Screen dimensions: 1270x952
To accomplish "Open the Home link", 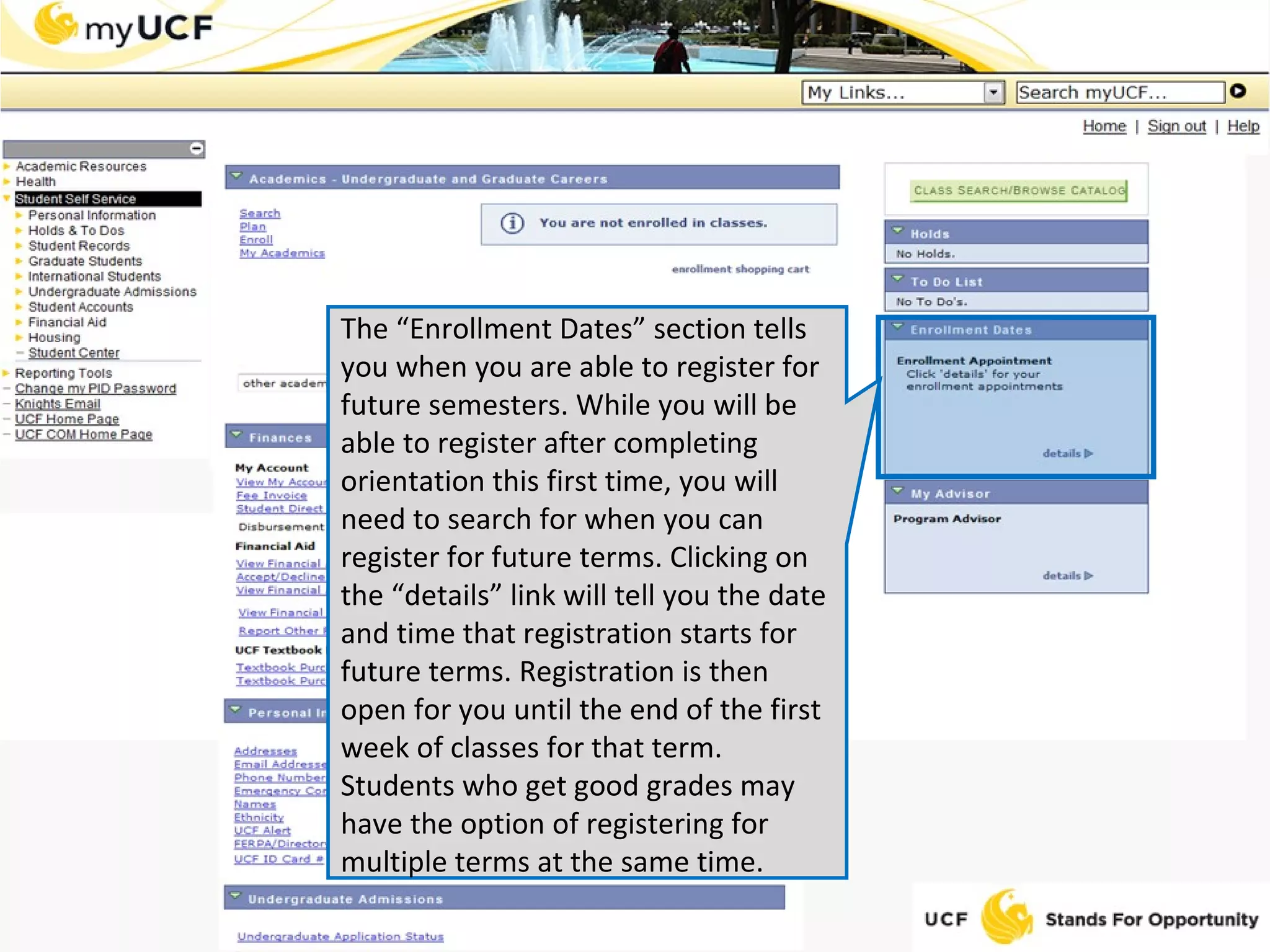I will (1104, 126).
